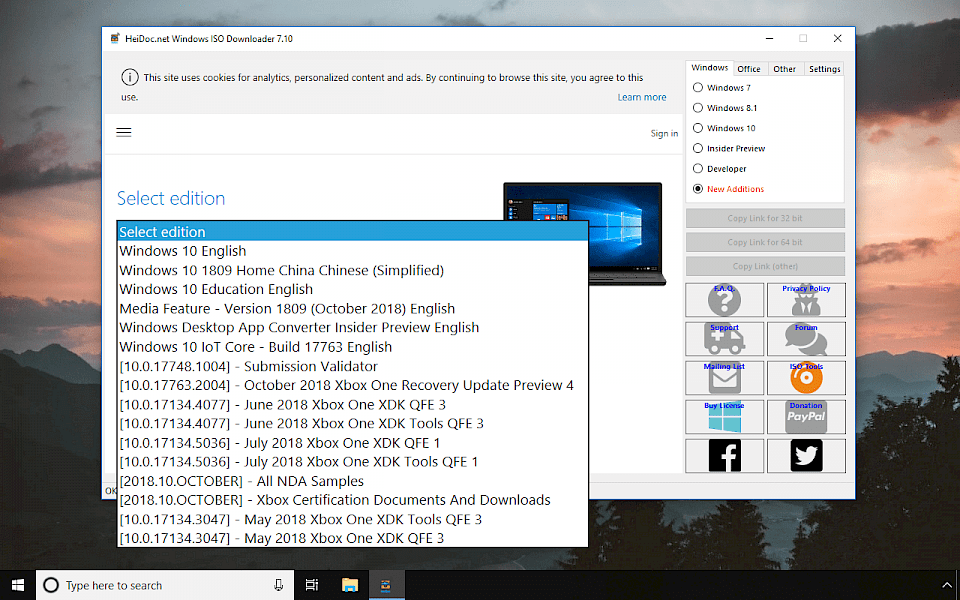This screenshot has width=960, height=600.
Task: Select July 2018 Xbox One XDK QFE 1
Action: [353, 443]
